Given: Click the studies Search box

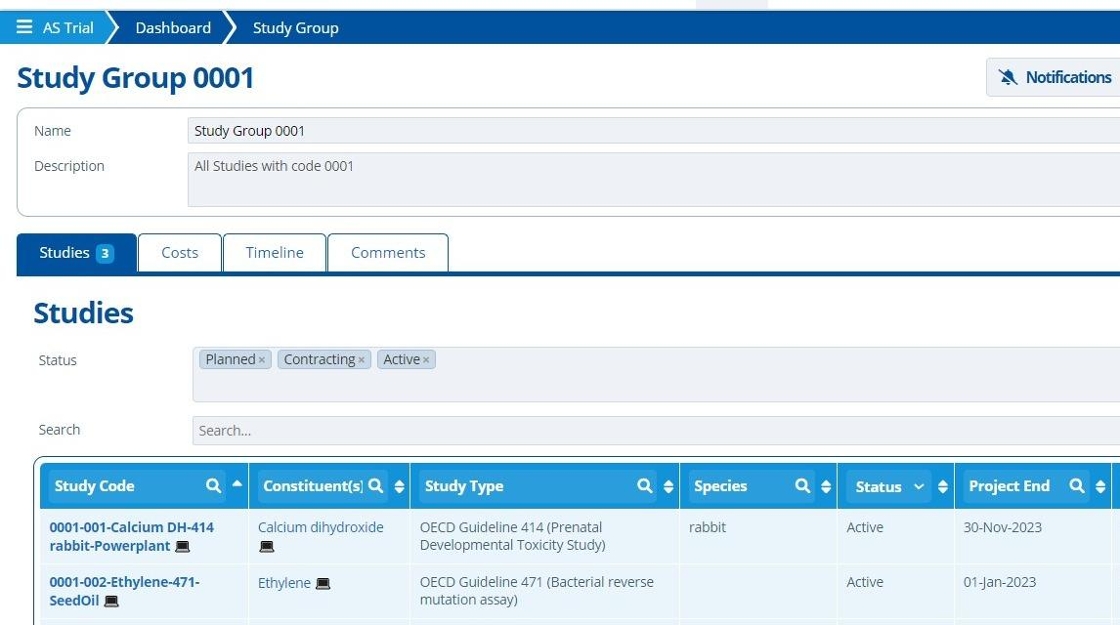Looking at the screenshot, I should click(x=656, y=430).
